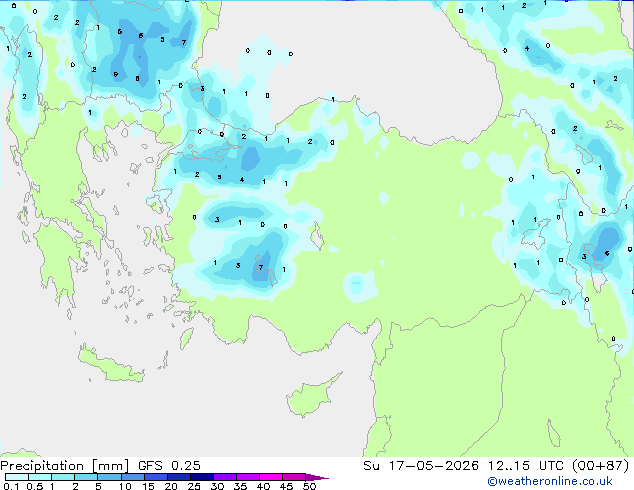
Task: Click the '12..15 UTC' time text
Action: tap(525, 466)
